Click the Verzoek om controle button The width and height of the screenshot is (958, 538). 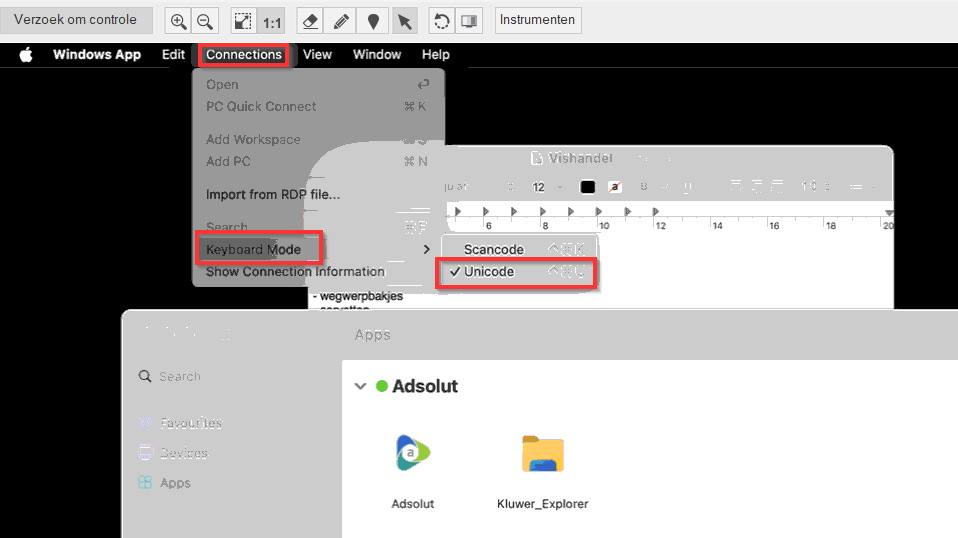tap(76, 20)
